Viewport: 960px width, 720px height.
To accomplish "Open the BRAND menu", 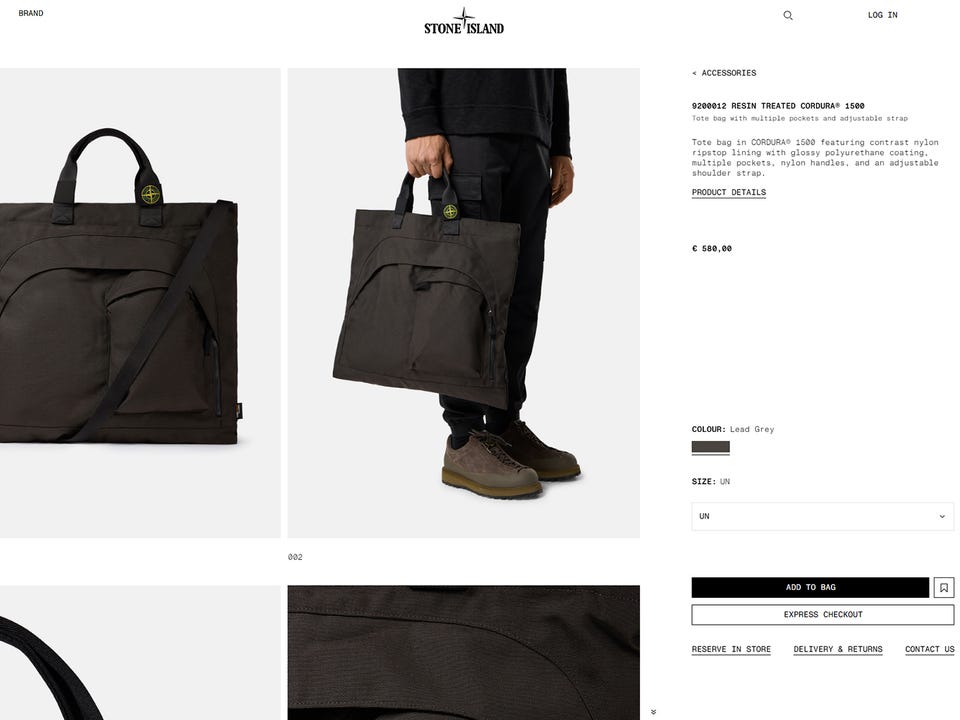I will [31, 13].
